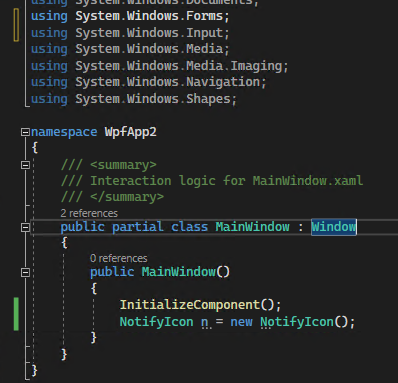Click the WpfApp2 namespace name
The height and width of the screenshot is (383, 398).
[130, 132]
